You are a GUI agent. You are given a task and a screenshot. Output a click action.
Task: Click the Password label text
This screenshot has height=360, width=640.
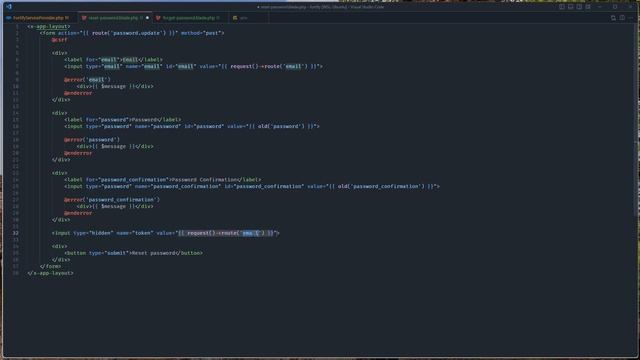(144, 120)
